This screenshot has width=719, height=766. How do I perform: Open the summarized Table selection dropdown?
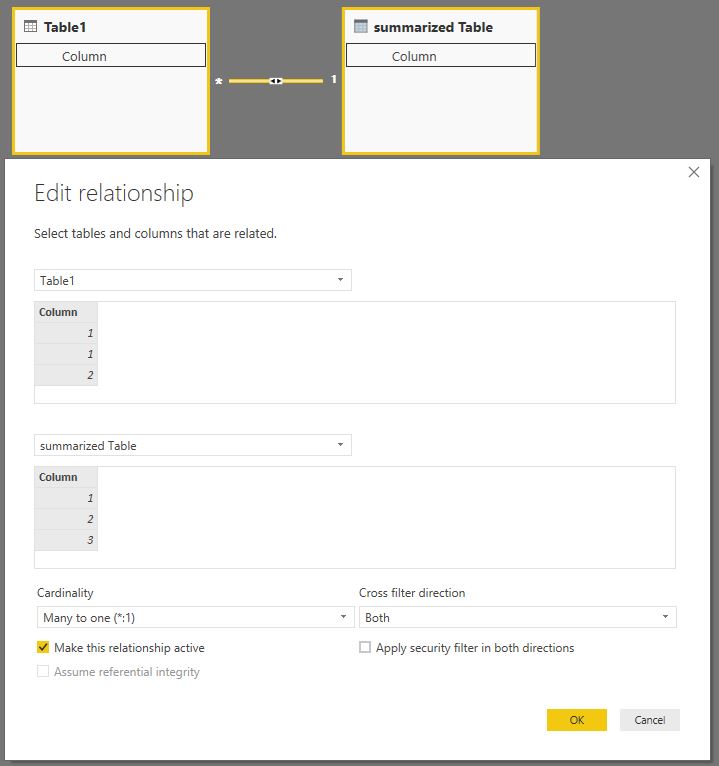pos(193,445)
